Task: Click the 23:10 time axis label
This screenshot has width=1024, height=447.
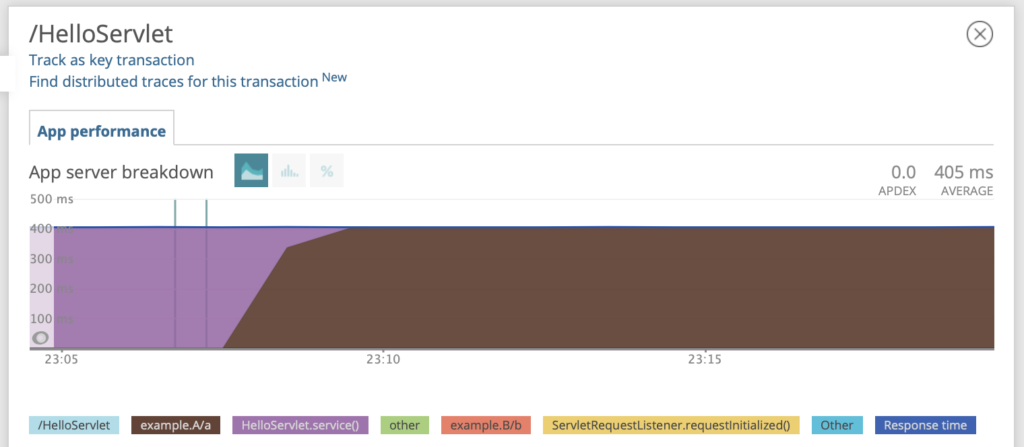Action: (x=382, y=359)
